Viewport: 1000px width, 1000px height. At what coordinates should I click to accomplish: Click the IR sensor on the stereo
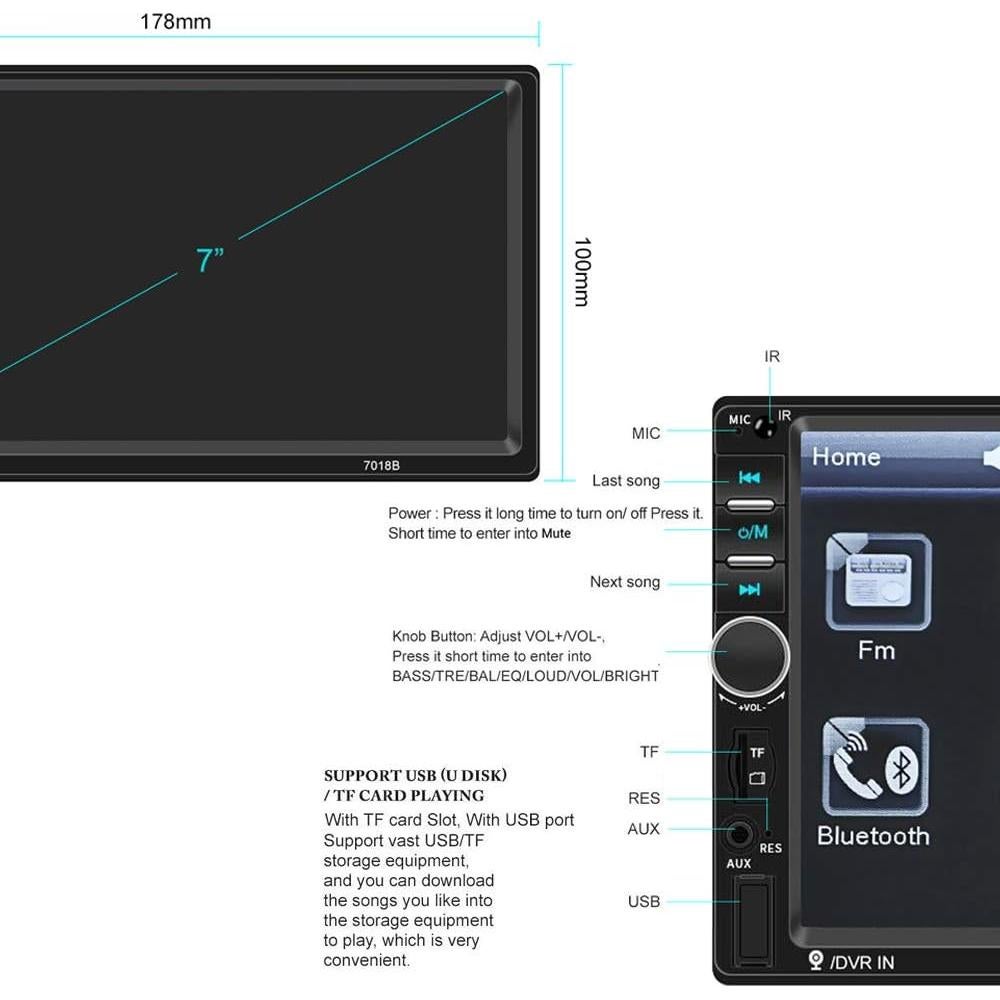766,427
